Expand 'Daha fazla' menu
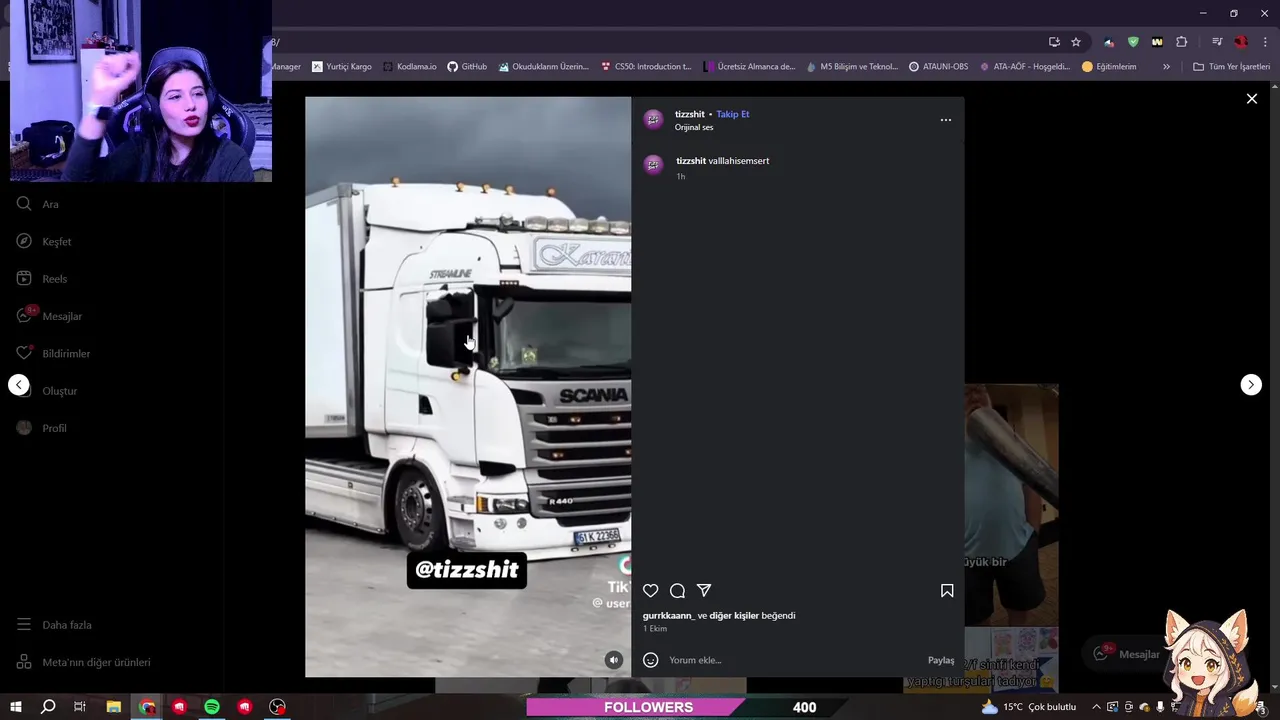Screen dimensions: 1280x720 pos(54,625)
